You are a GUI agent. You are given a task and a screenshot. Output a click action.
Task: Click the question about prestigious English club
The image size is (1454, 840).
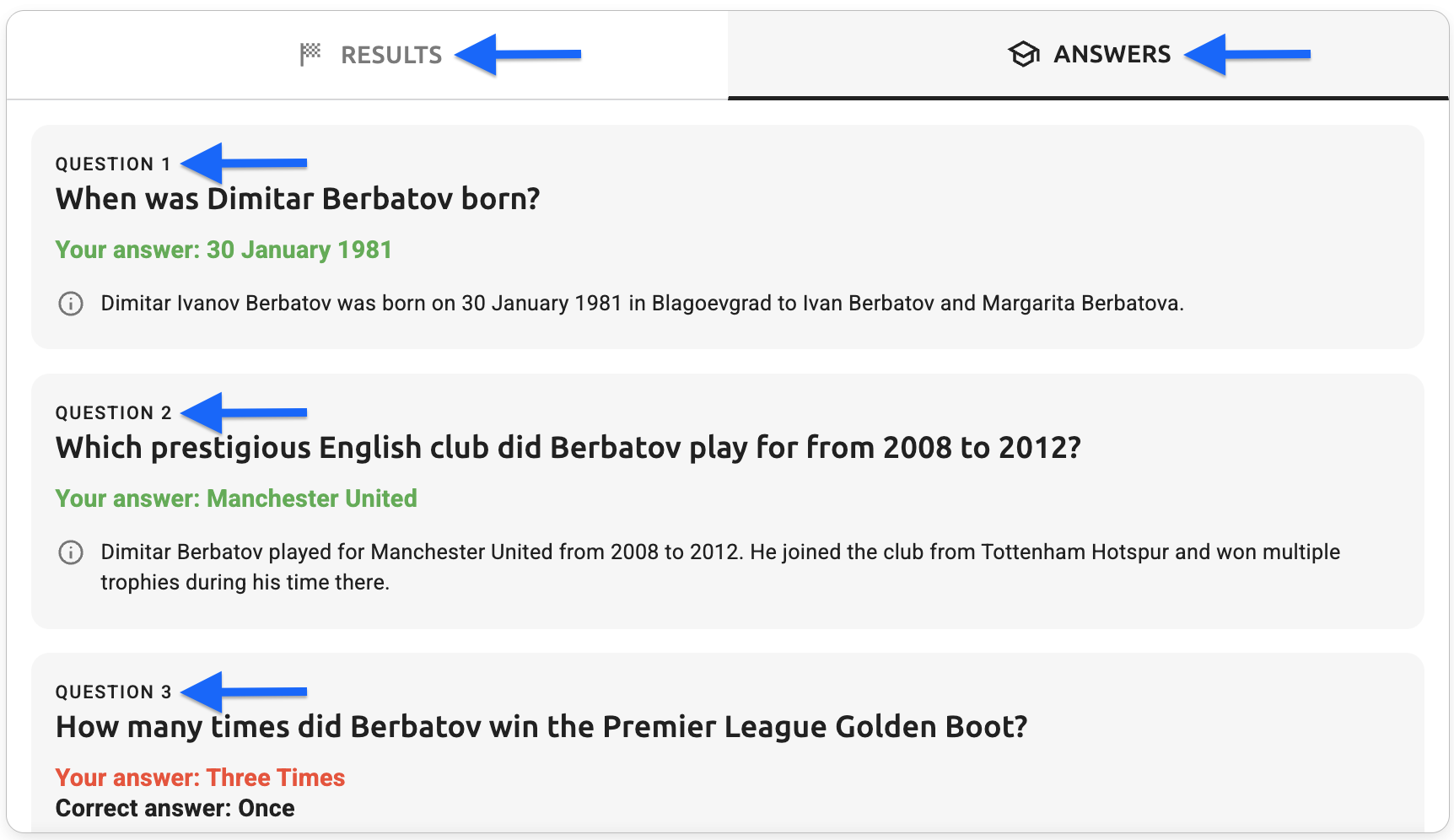click(x=568, y=448)
